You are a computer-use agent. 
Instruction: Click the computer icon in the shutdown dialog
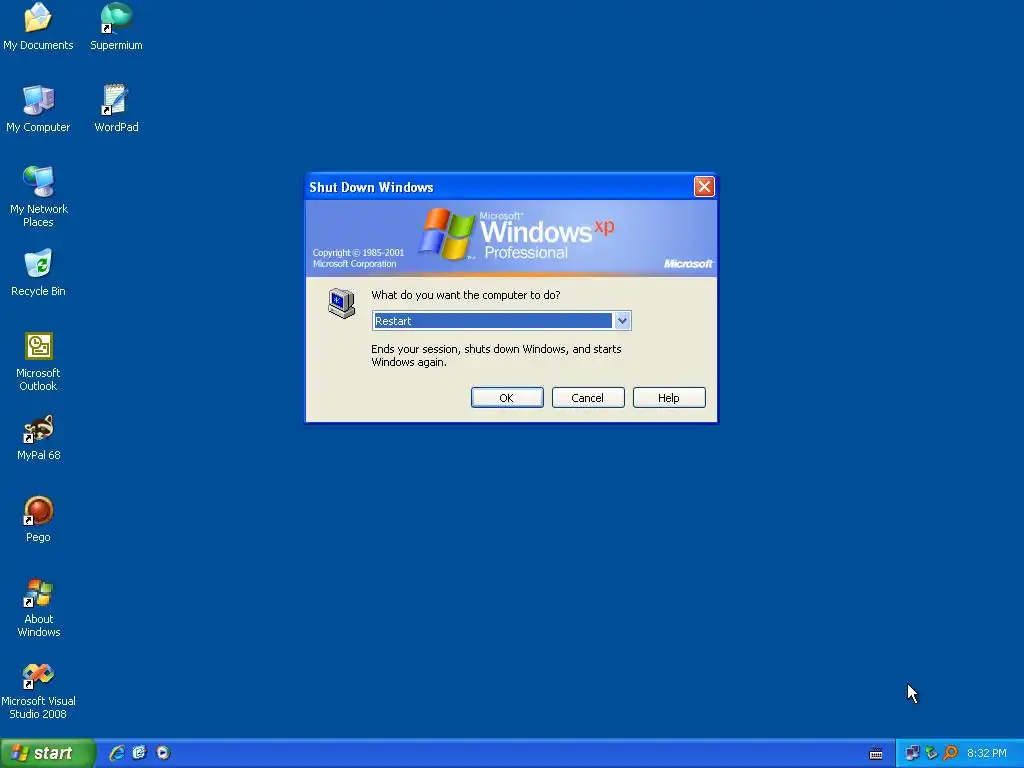click(x=342, y=303)
